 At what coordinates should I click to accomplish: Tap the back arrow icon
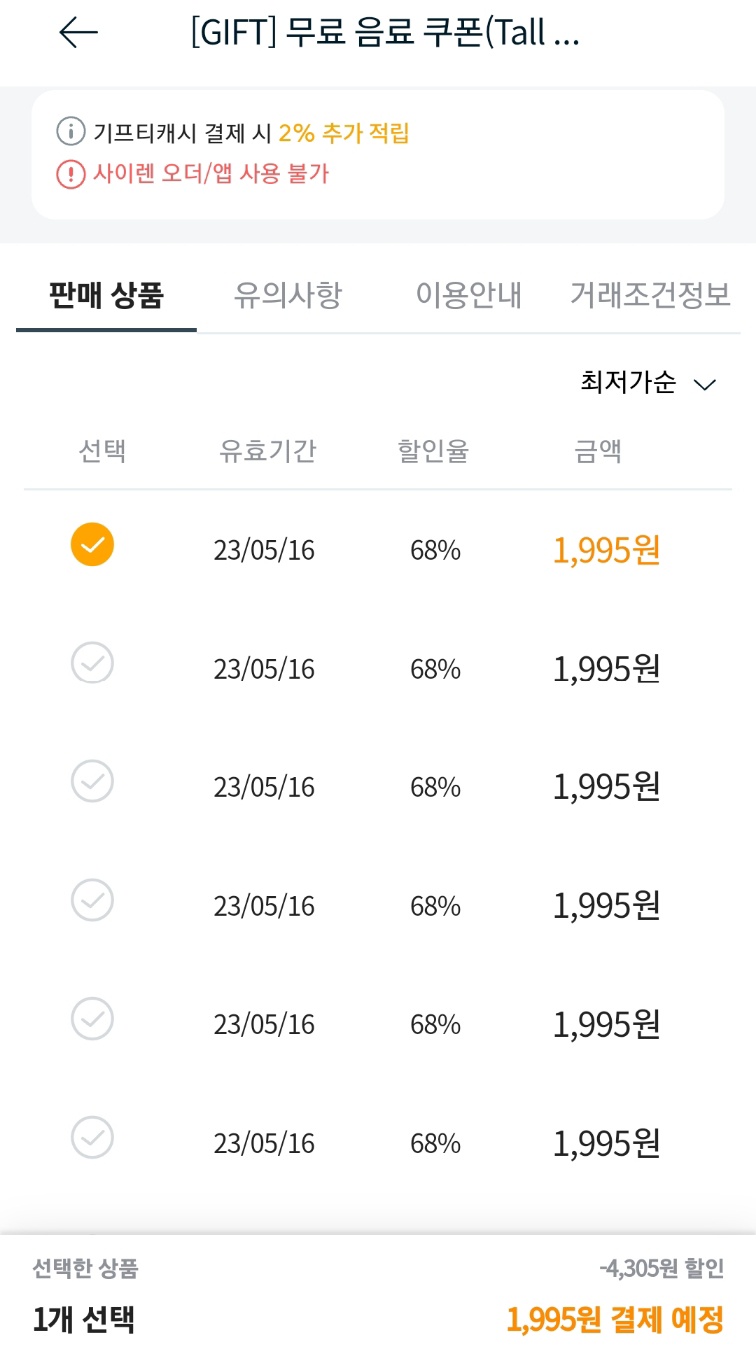click(78, 33)
